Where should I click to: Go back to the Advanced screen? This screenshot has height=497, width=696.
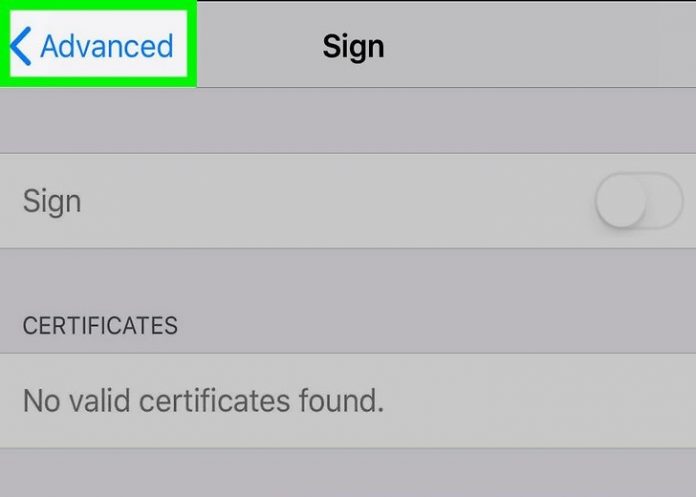(x=94, y=46)
